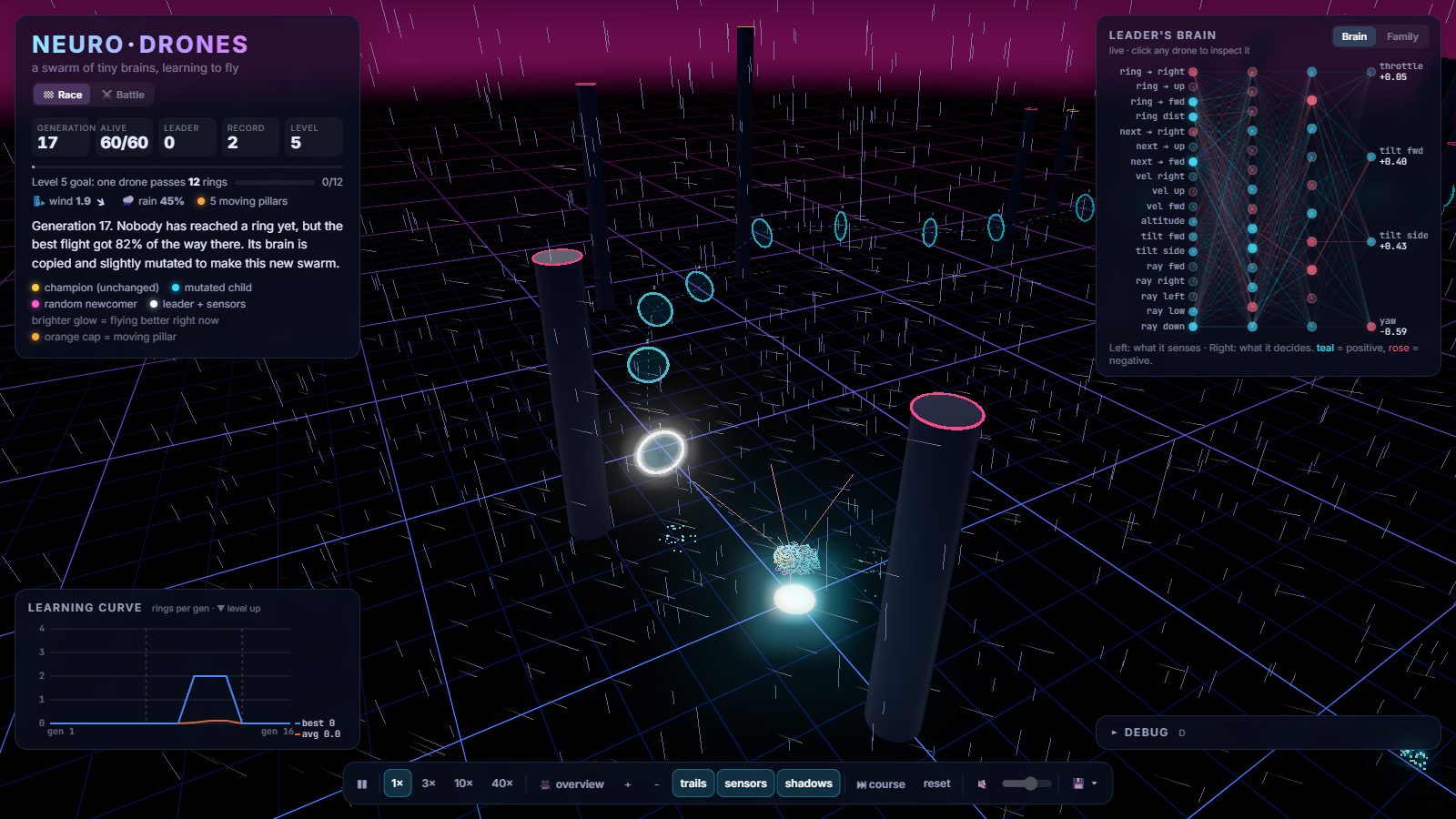Skip to next course
This screenshot has height=819, width=1456.
tap(880, 784)
